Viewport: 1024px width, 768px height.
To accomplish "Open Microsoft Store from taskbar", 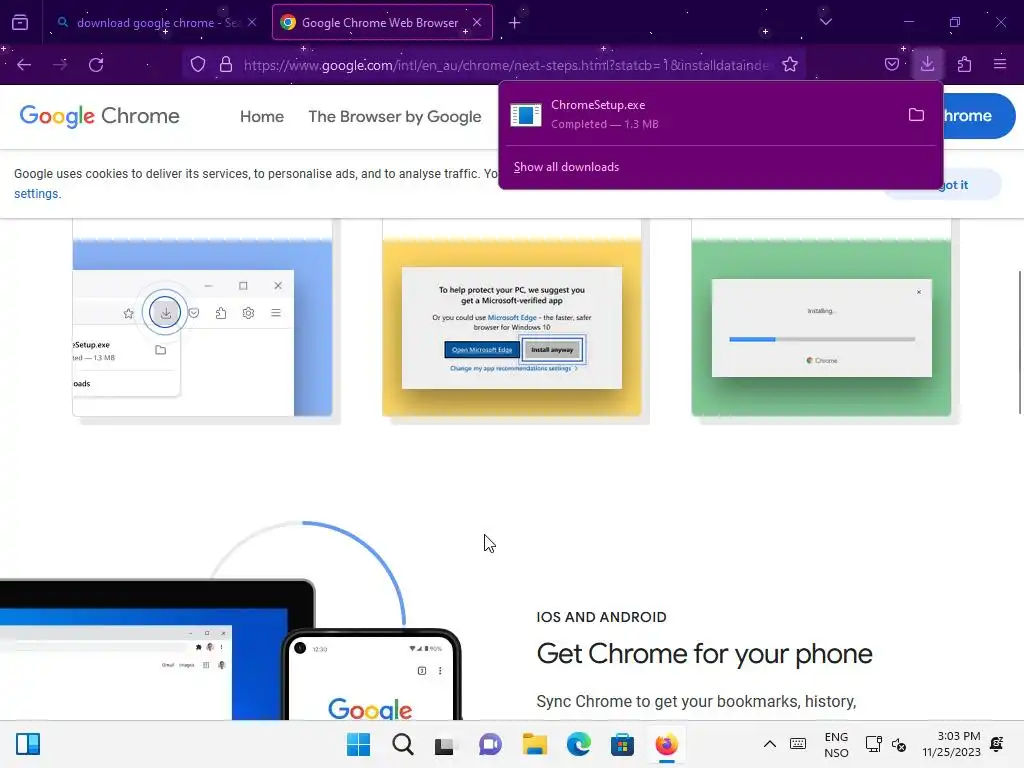I will coord(622,744).
